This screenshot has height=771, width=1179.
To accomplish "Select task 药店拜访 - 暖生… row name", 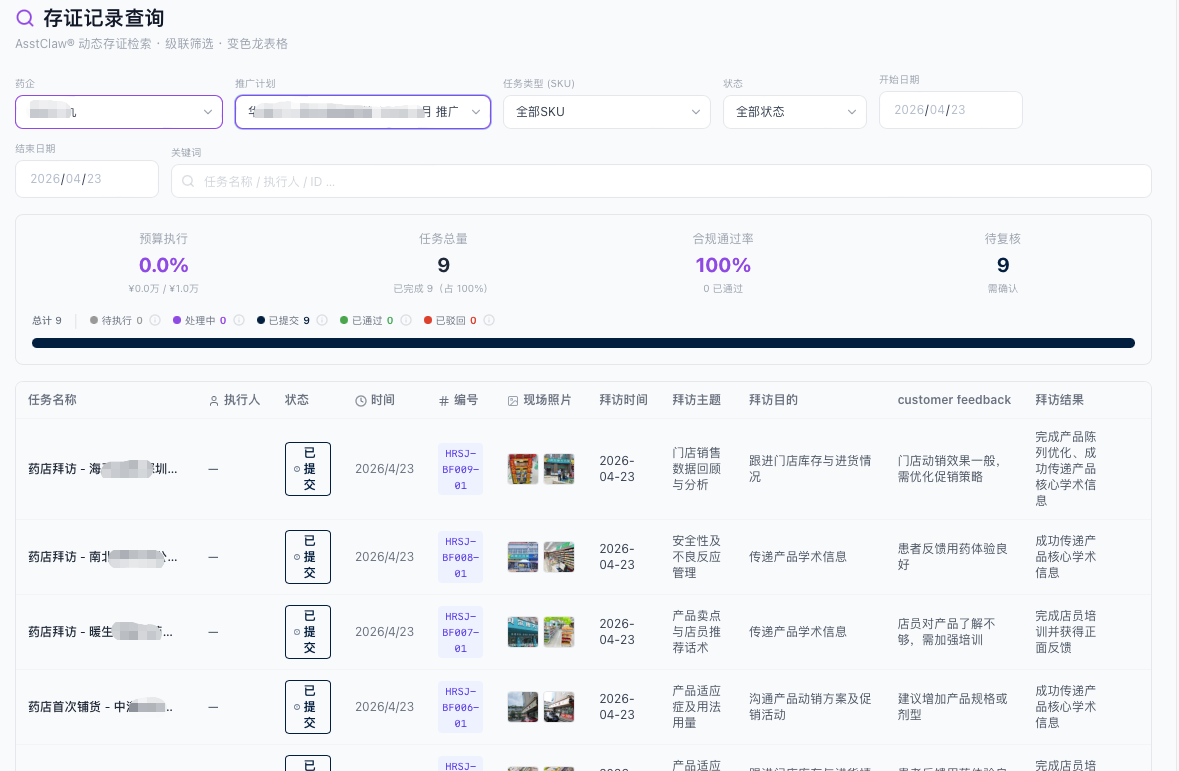I will pos(101,632).
